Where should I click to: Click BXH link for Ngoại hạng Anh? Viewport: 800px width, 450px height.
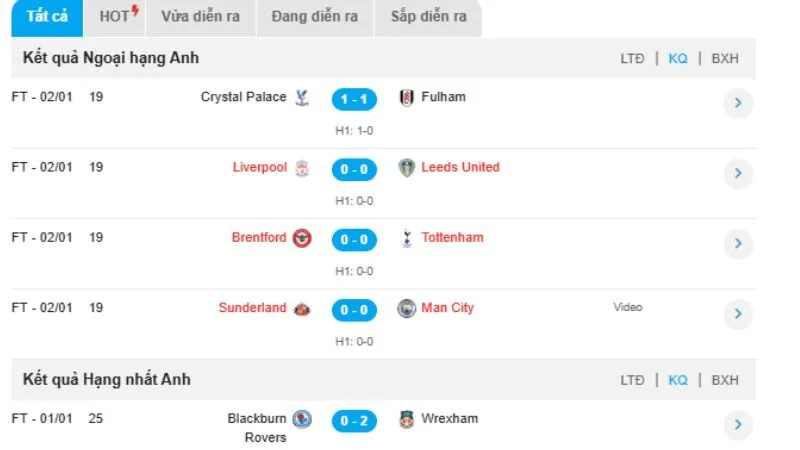click(725, 59)
